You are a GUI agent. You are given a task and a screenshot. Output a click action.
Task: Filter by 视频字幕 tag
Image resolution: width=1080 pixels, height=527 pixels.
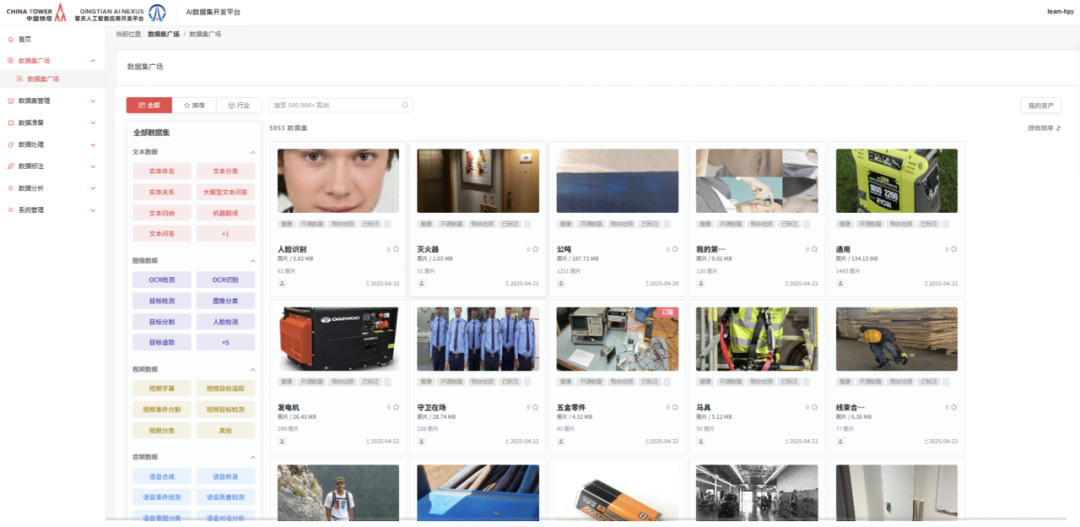[x=162, y=389]
